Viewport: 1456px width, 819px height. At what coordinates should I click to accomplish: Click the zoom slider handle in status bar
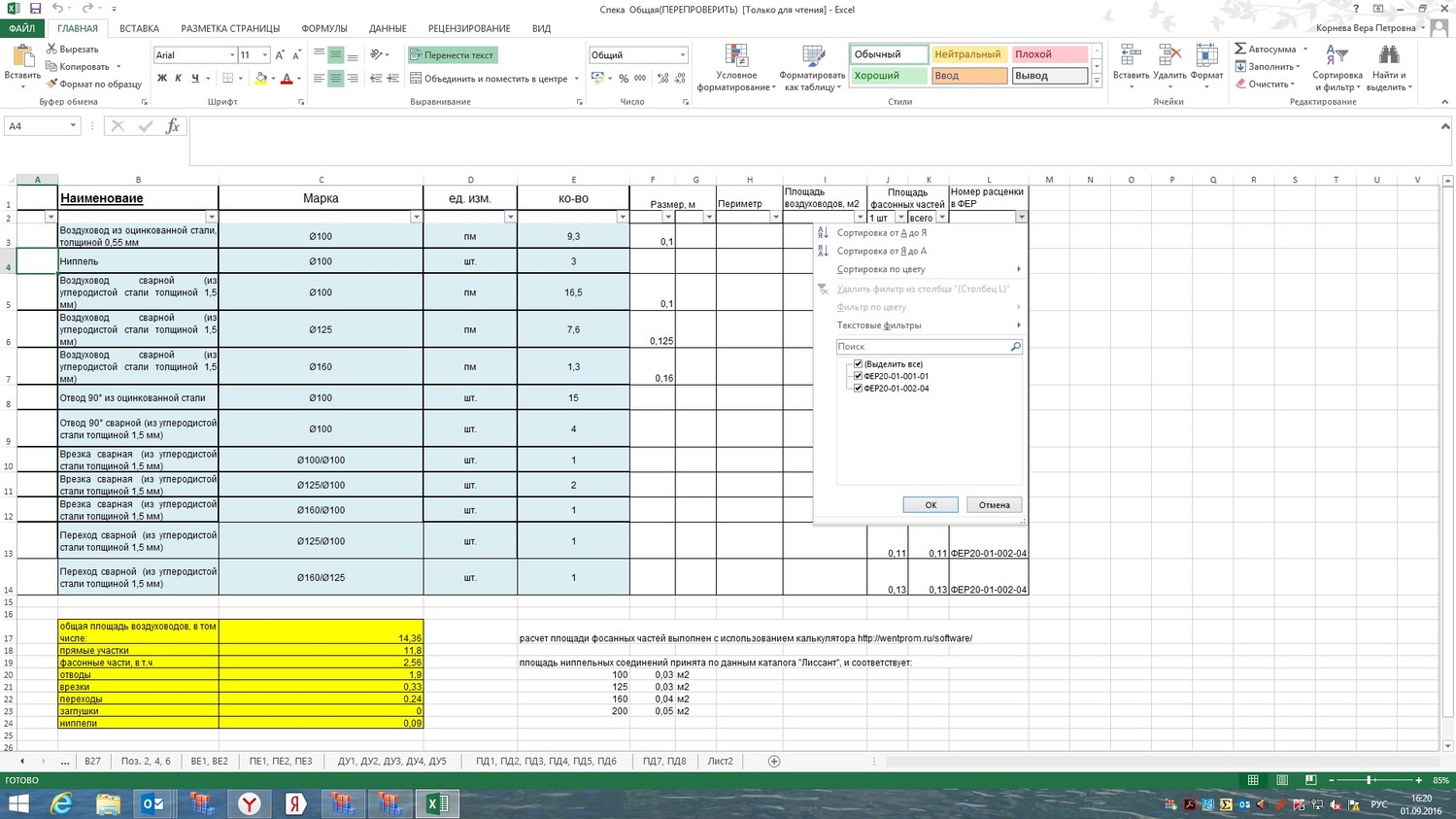click(1370, 780)
